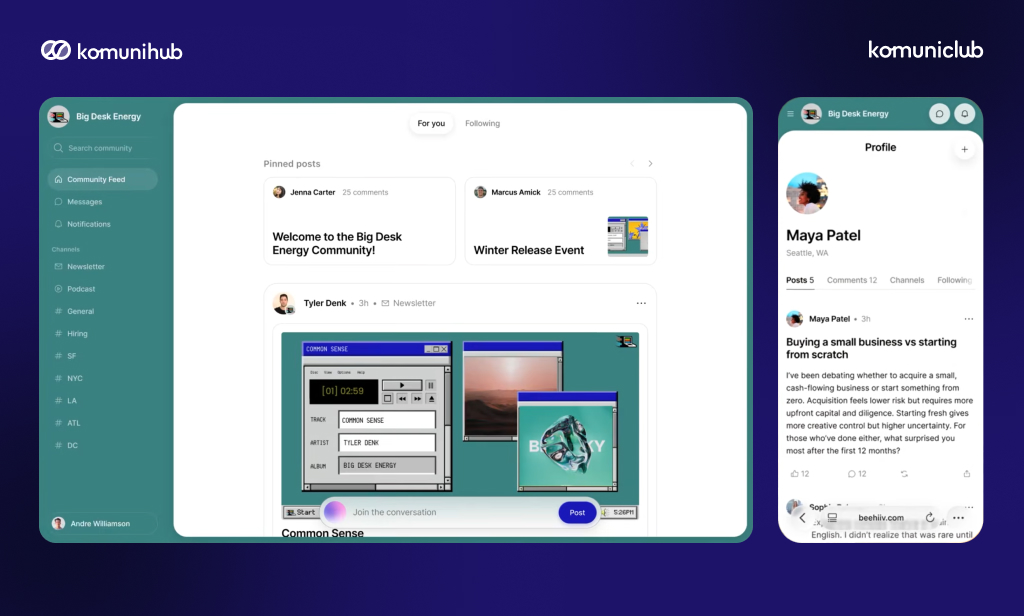Switch to the Channels profile tab
This screenshot has width=1024, height=616.
coord(906,280)
